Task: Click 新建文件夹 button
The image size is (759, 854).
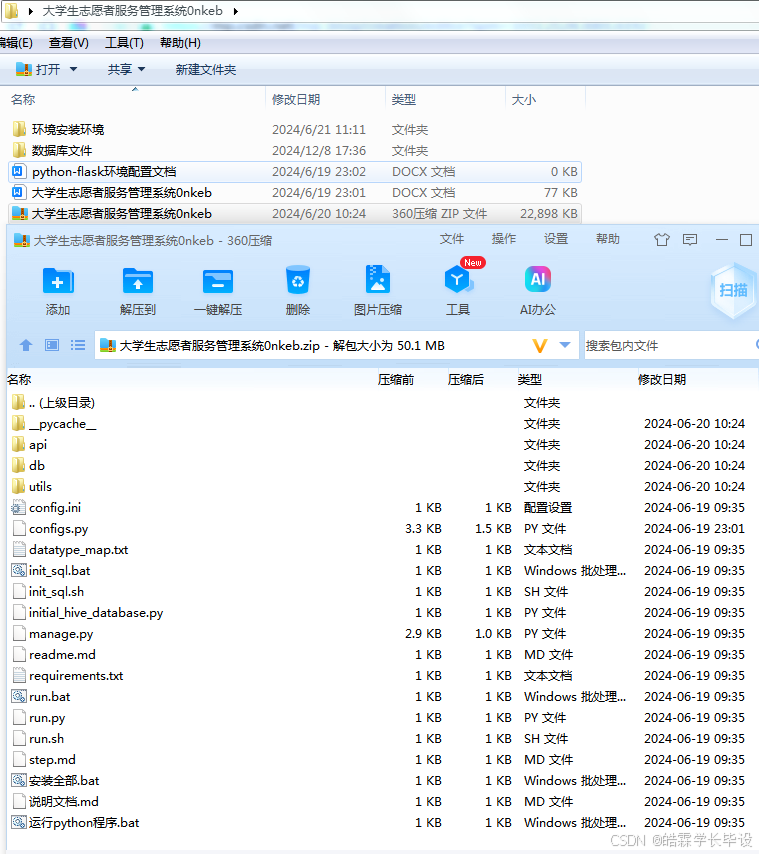Action: click(206, 70)
